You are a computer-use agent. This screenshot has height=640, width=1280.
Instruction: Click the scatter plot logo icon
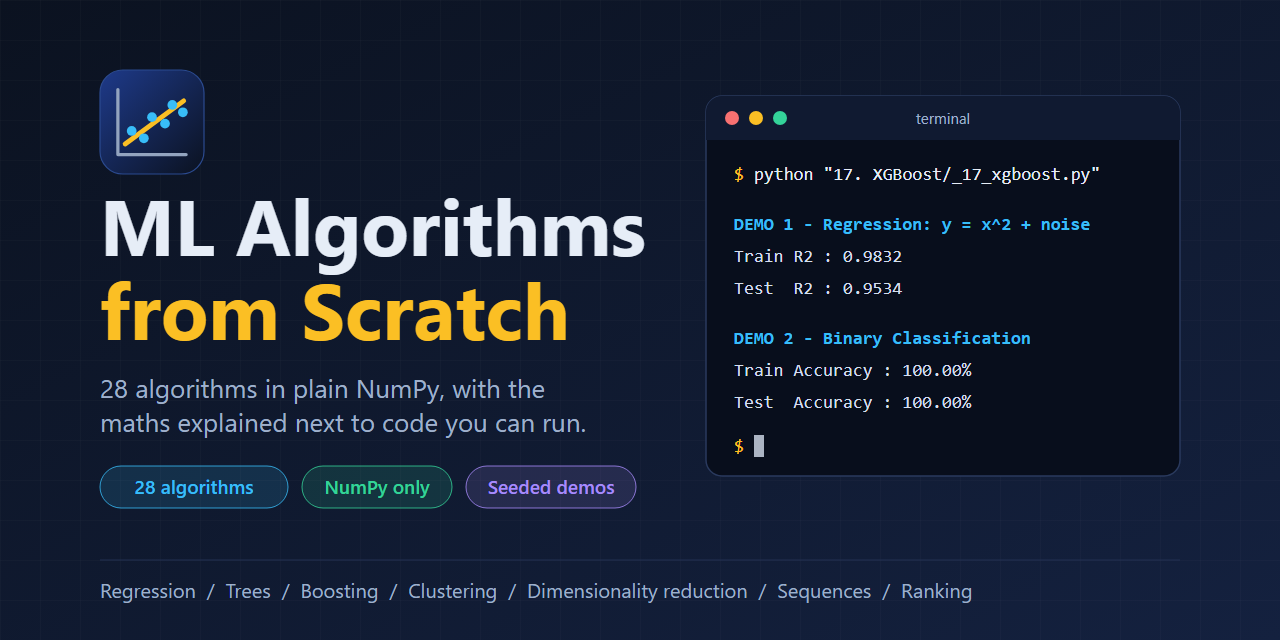pos(152,122)
